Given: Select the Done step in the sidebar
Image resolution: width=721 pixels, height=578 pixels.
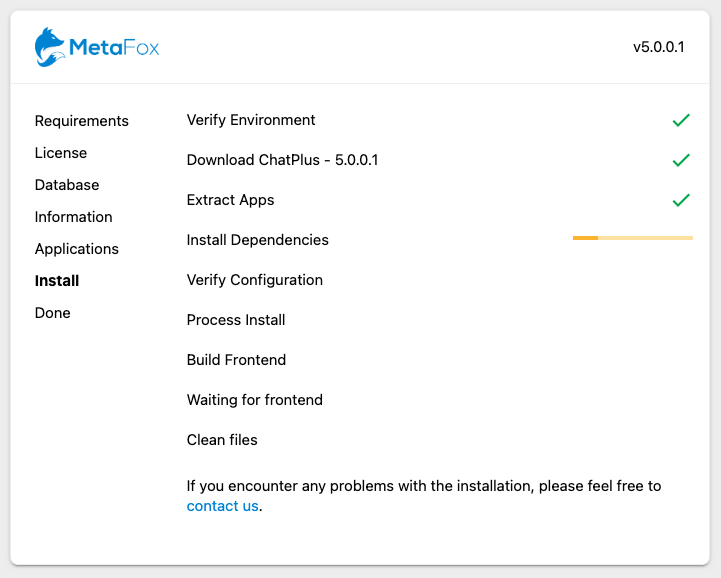Looking at the screenshot, I should coord(53,313).
